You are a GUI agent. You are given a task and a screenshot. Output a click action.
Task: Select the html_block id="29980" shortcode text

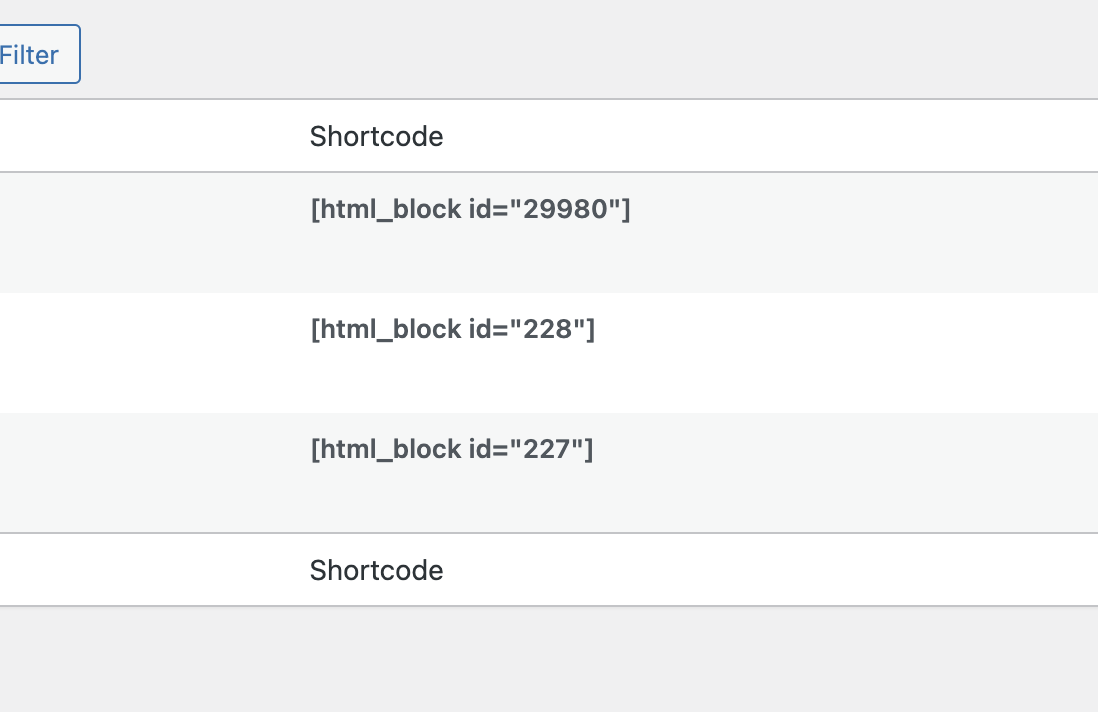pos(470,209)
